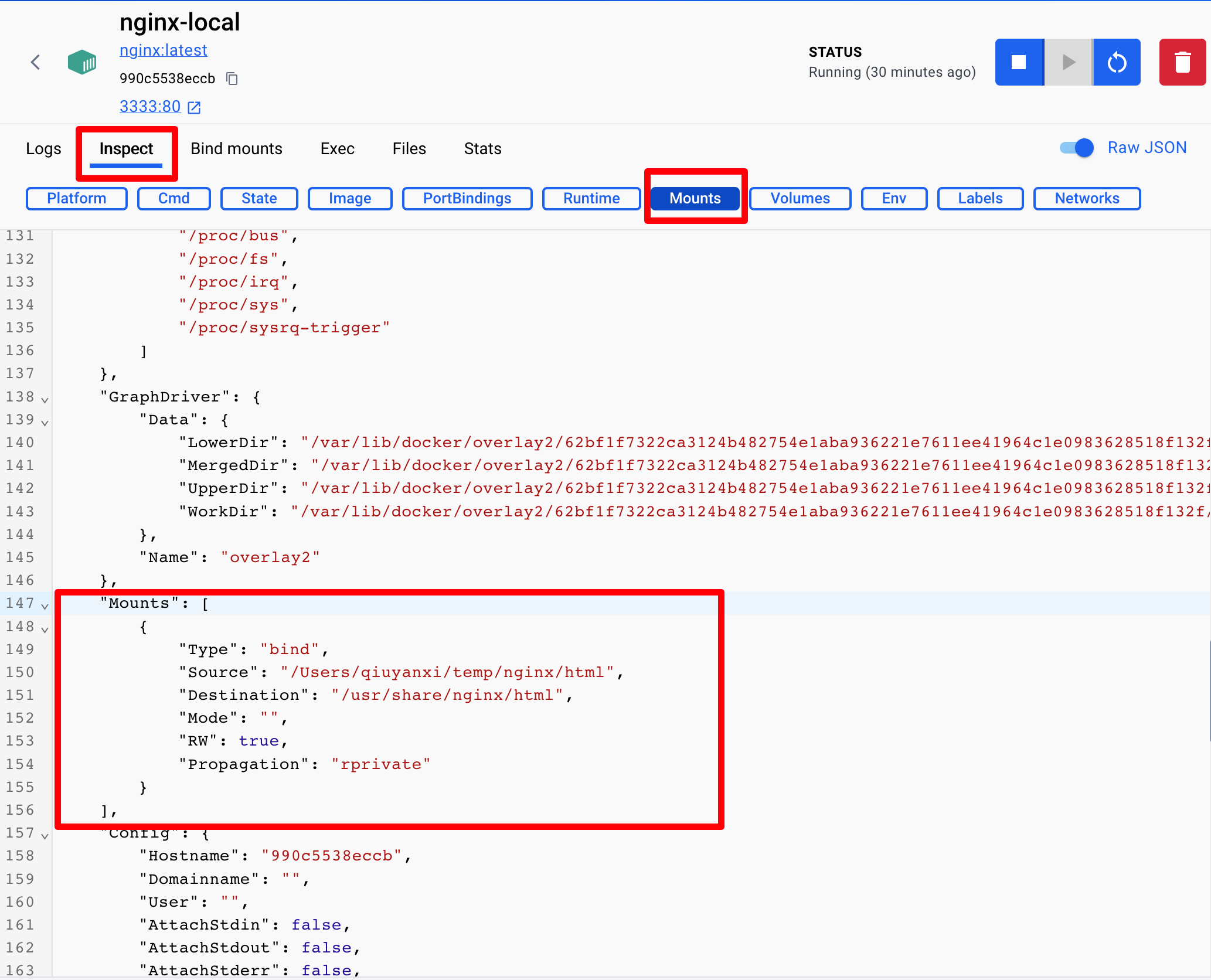This screenshot has width=1211, height=980.
Task: Collapse GraphDriver block at line 138
Action: pyautogui.click(x=45, y=400)
